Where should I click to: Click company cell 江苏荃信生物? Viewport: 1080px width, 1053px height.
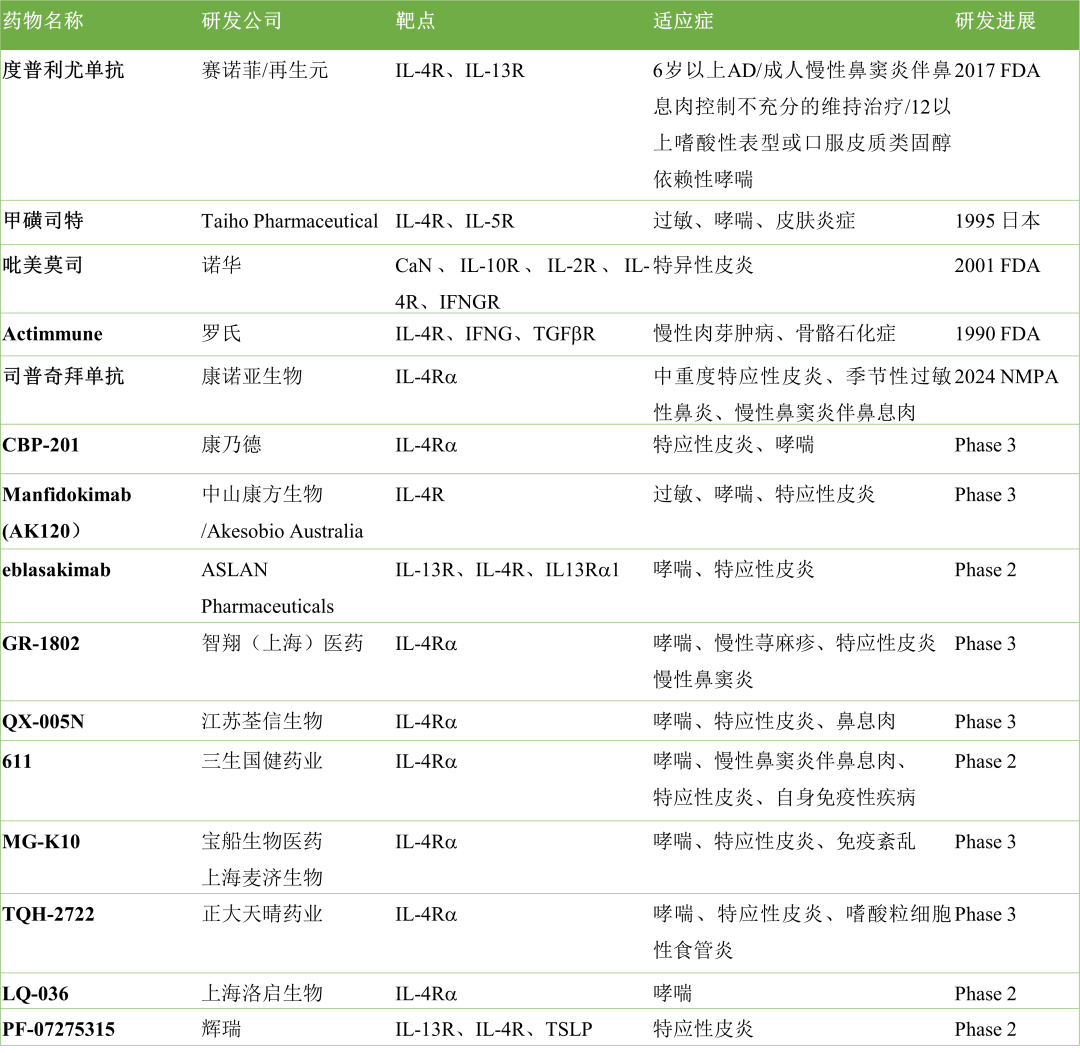point(262,721)
